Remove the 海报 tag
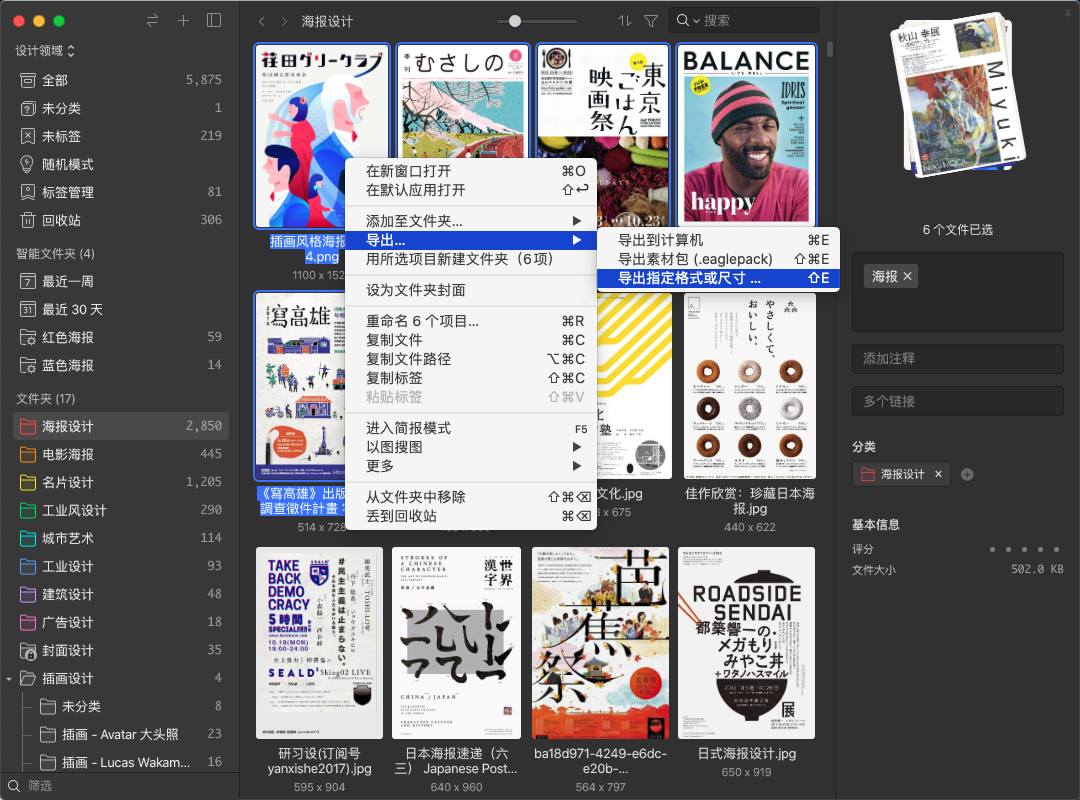 (x=908, y=276)
